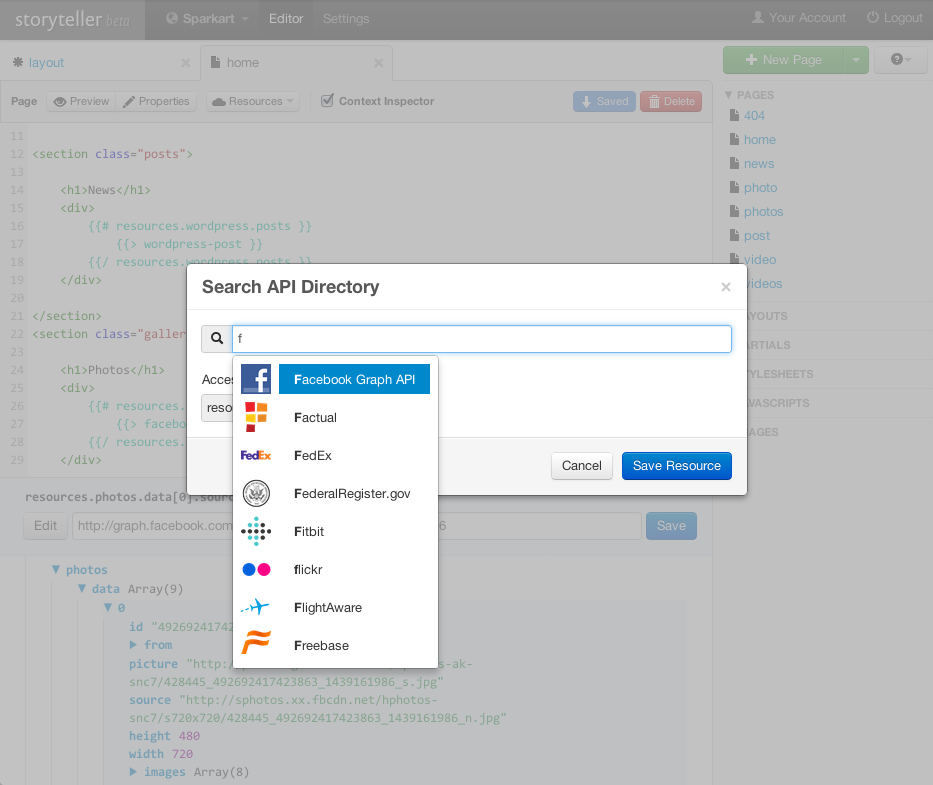Click the Save Resource button
The image size is (933, 785).
[676, 466]
